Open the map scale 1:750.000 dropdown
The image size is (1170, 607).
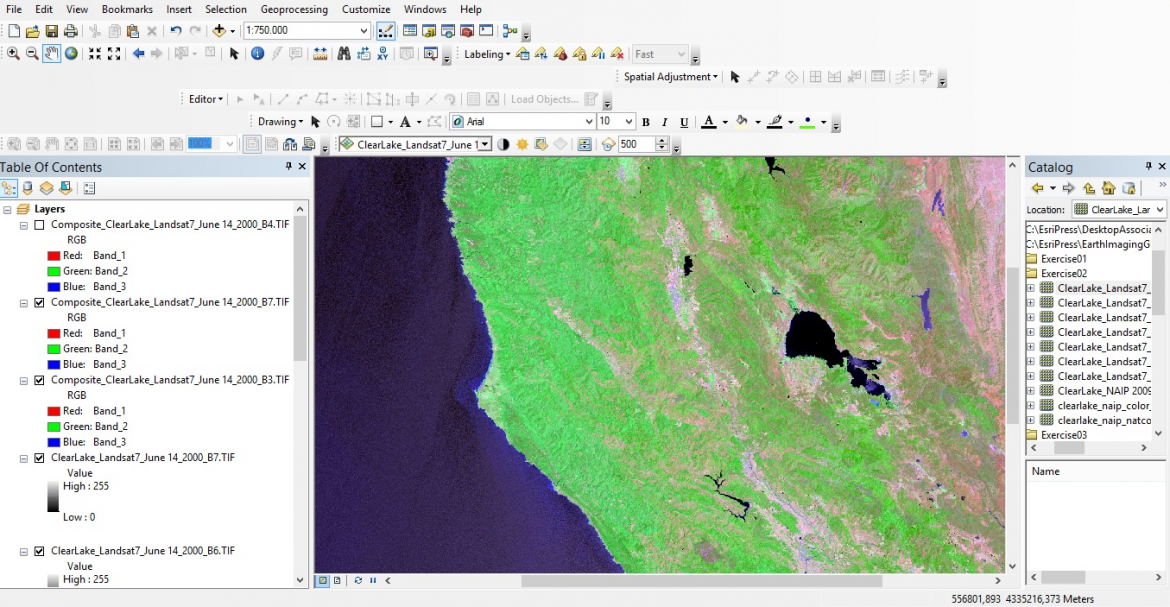[x=363, y=31]
